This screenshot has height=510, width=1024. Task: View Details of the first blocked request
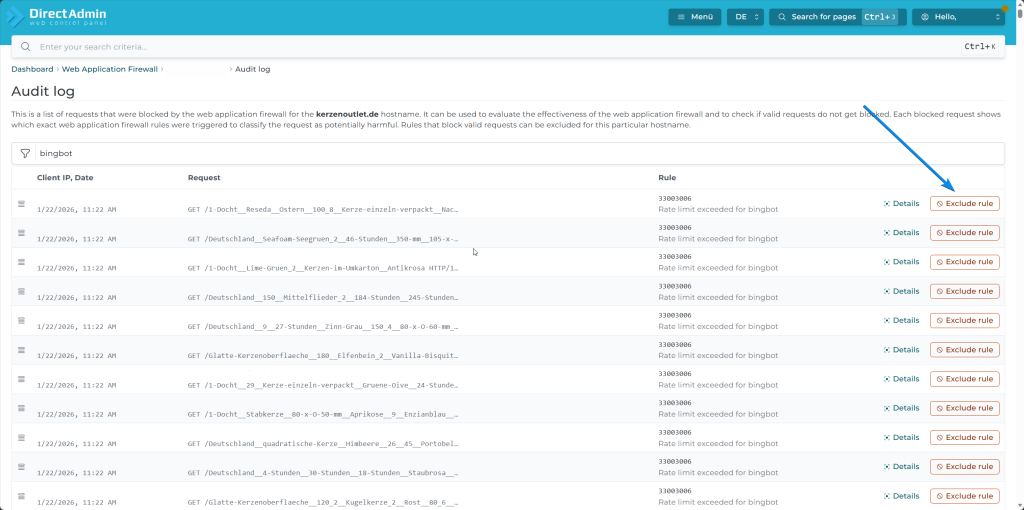click(901, 204)
